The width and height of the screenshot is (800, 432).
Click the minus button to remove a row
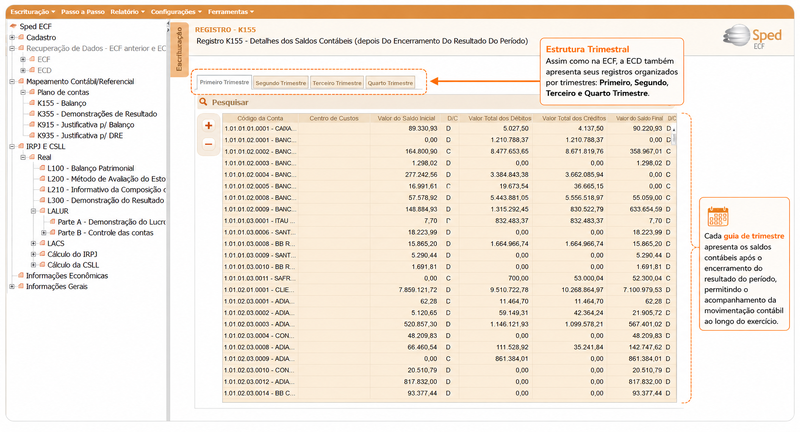click(x=208, y=144)
